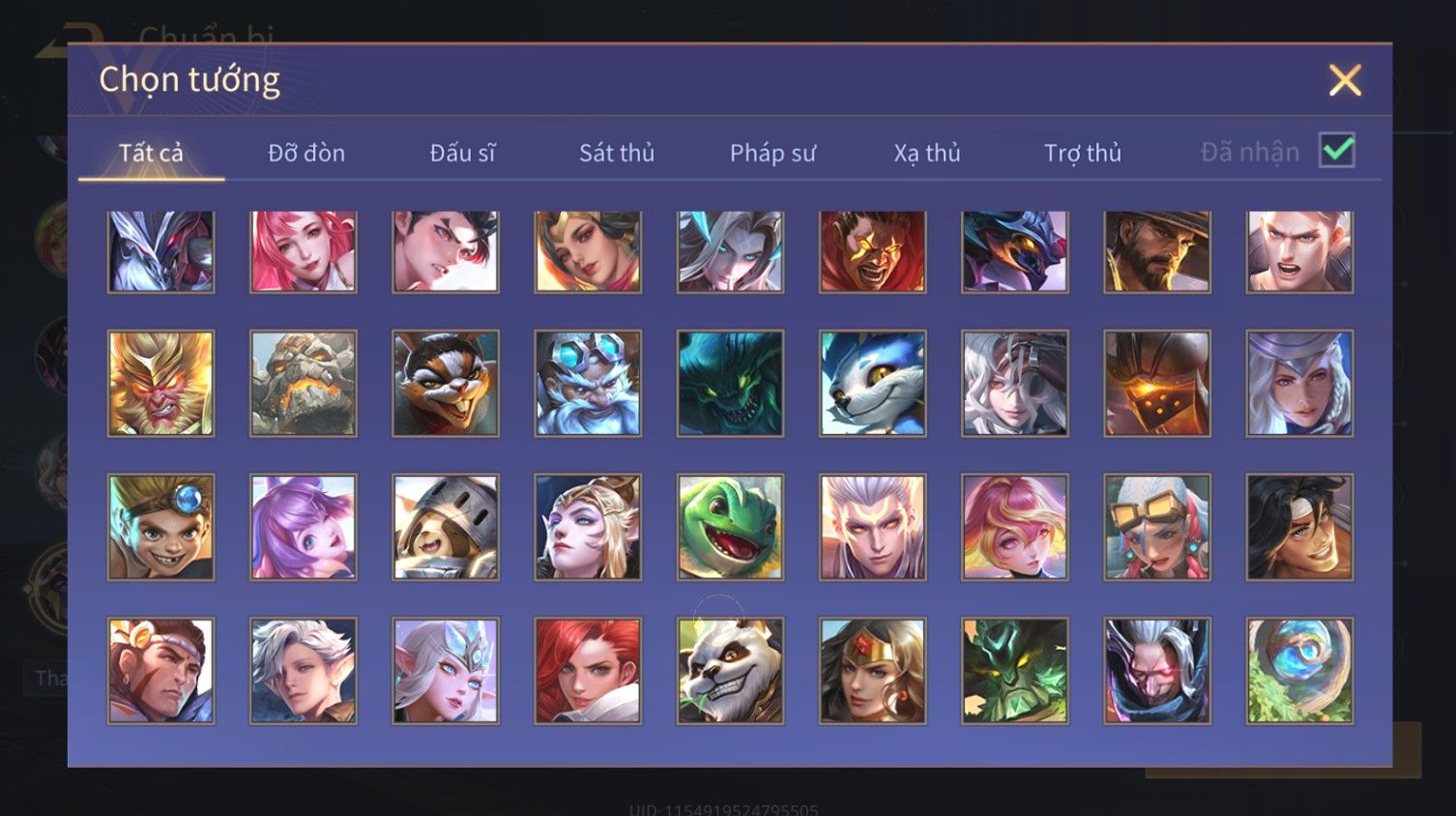Screen dimensions: 1456x816
Task: Select the blue wolf hero portrait
Action: (872, 384)
